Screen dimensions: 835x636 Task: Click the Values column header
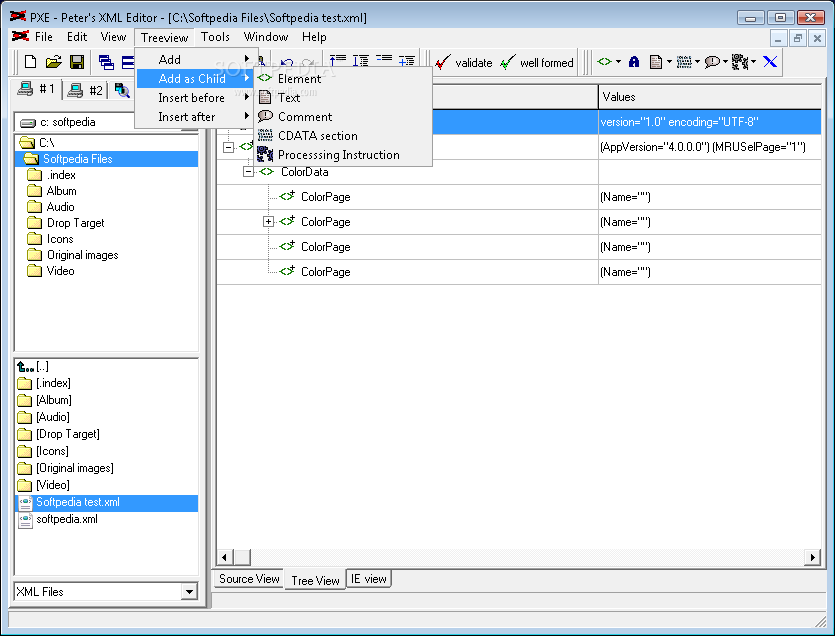point(710,97)
